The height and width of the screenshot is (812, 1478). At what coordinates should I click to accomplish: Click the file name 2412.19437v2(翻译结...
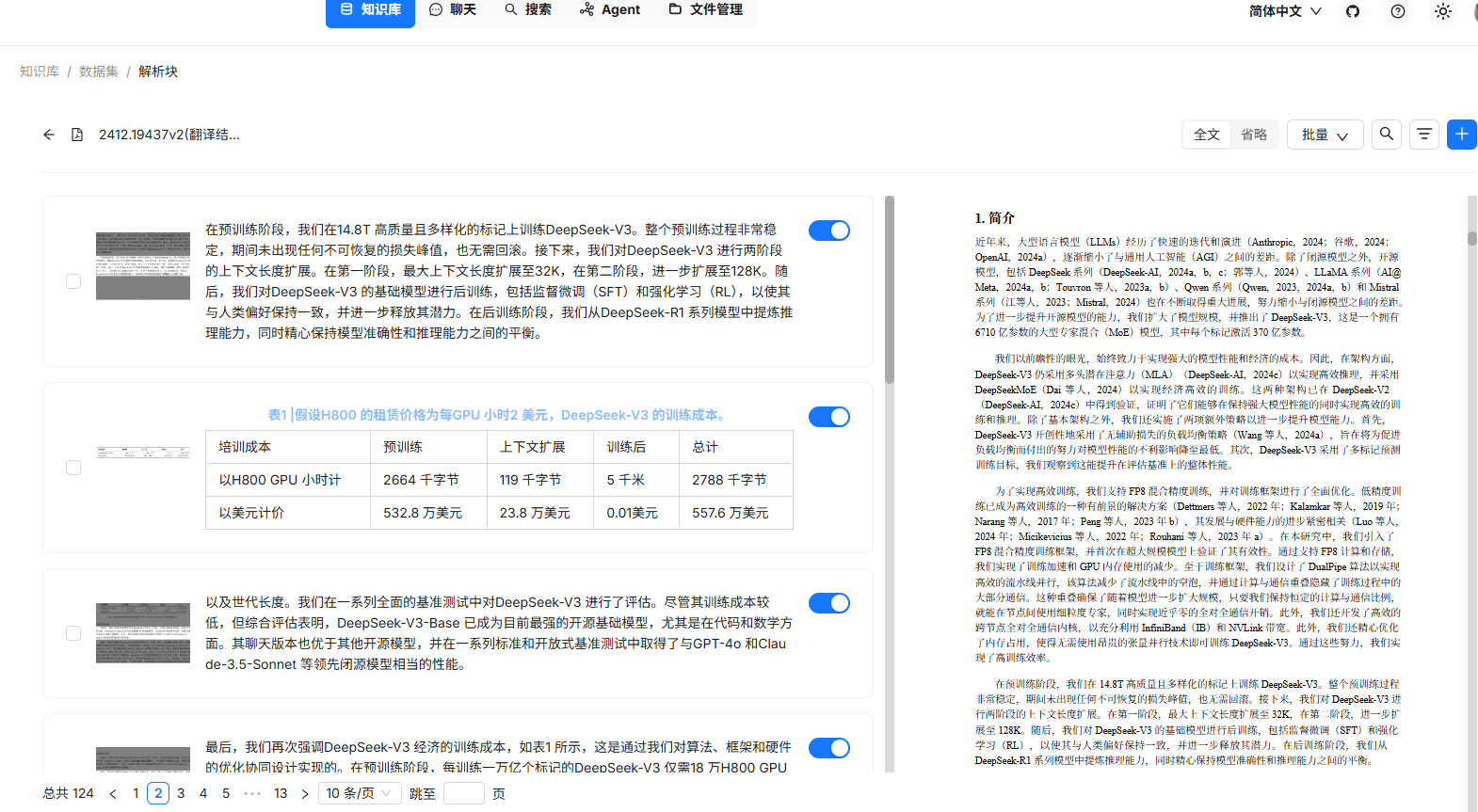coord(169,135)
